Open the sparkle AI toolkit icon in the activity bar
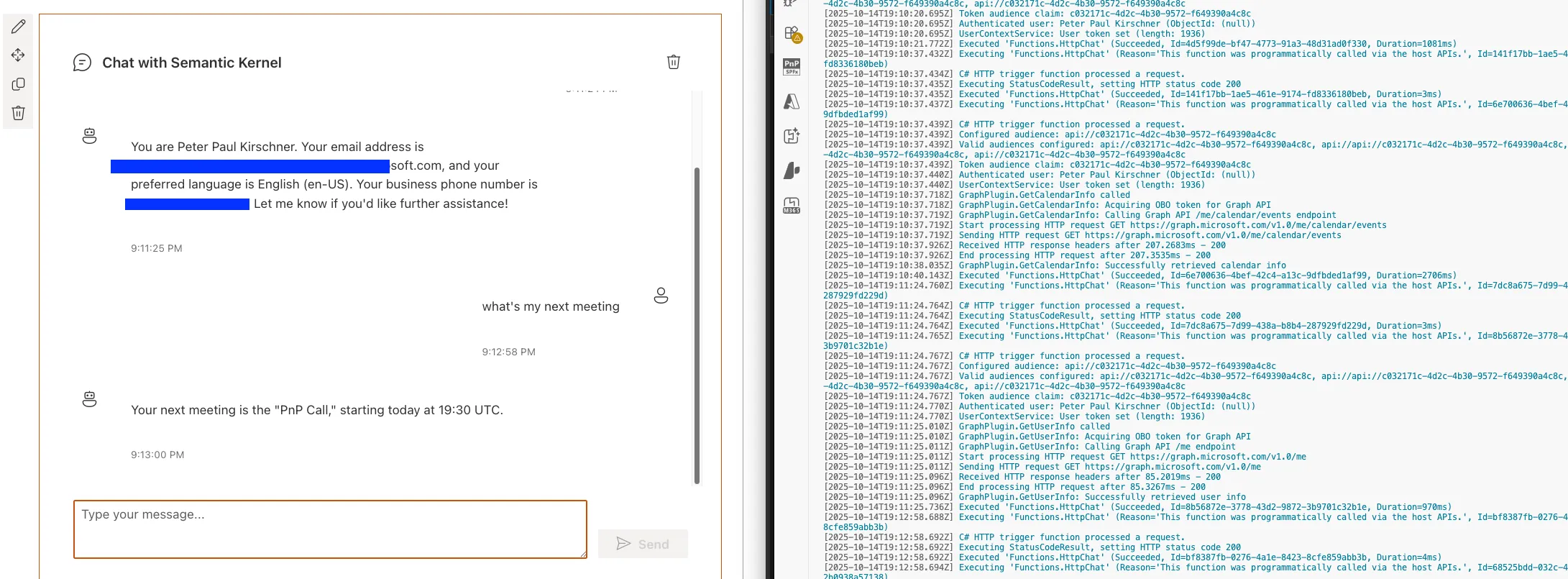1568x579 pixels. pyautogui.click(x=792, y=136)
